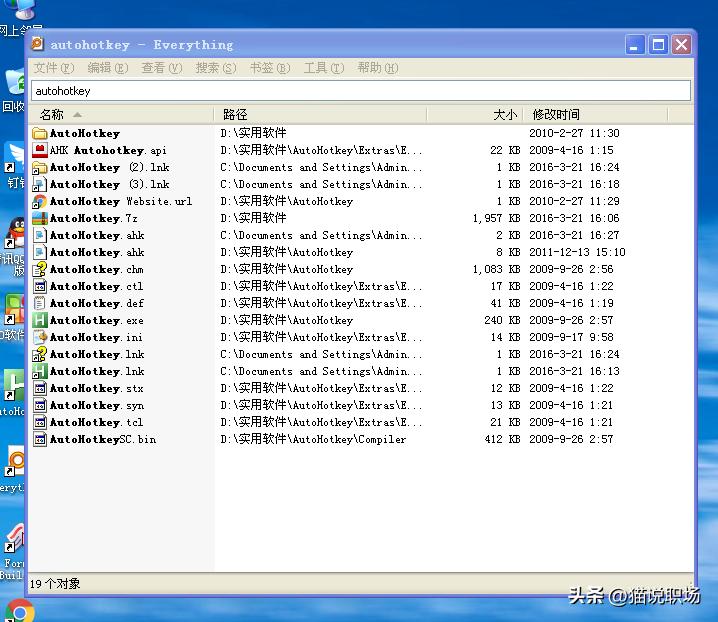Select the AHK Autohotkey.api file icon

click(x=40, y=150)
